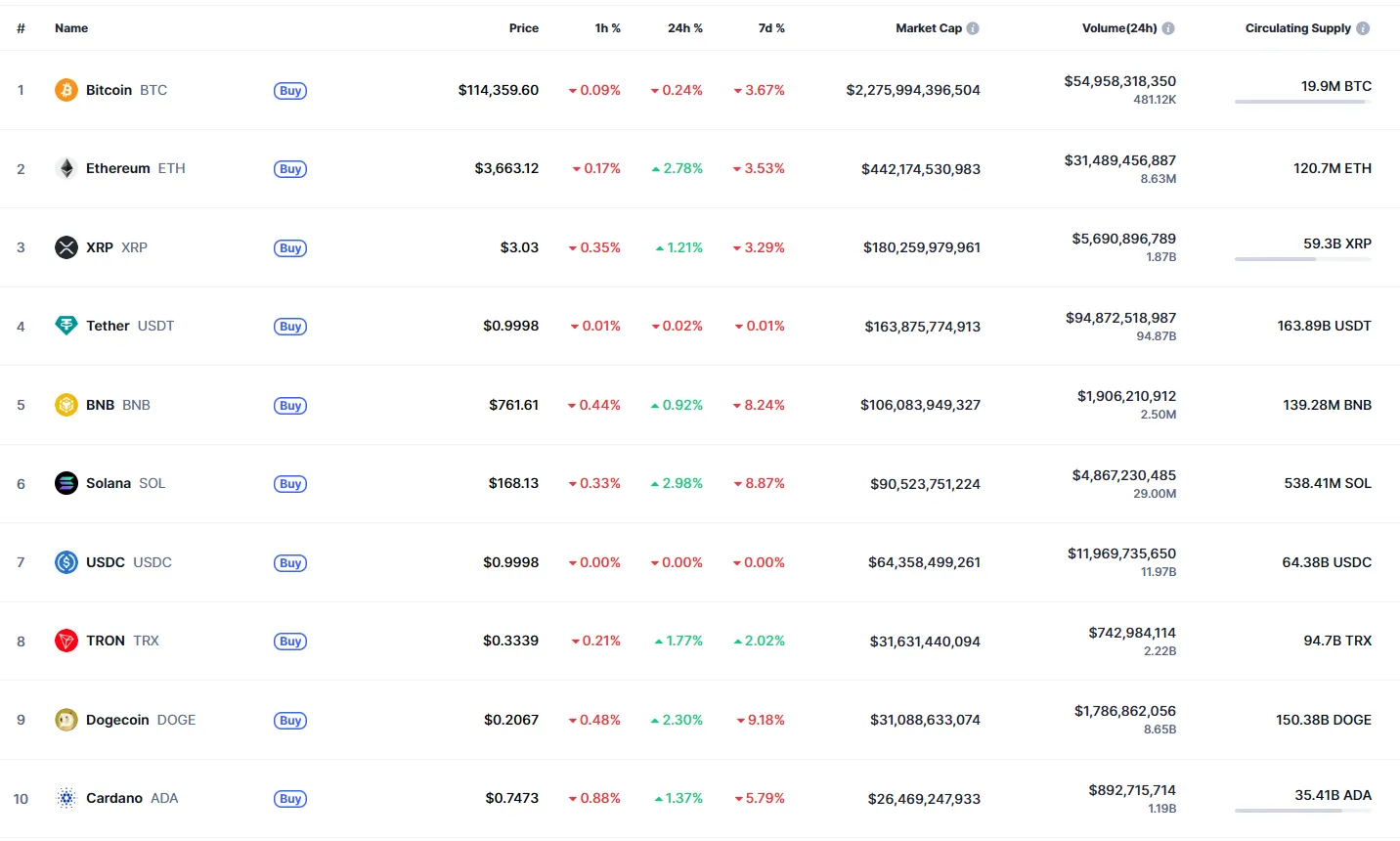Click Buy button in Solana row
The width and height of the screenshot is (1400, 841).
click(290, 484)
